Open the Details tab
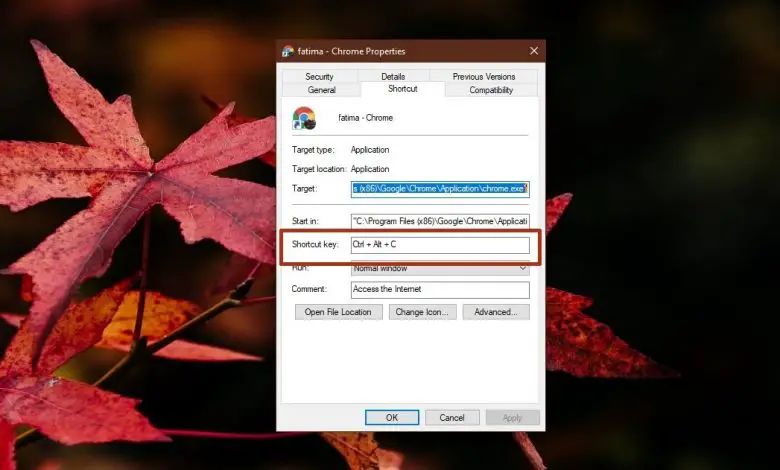 [x=393, y=77]
